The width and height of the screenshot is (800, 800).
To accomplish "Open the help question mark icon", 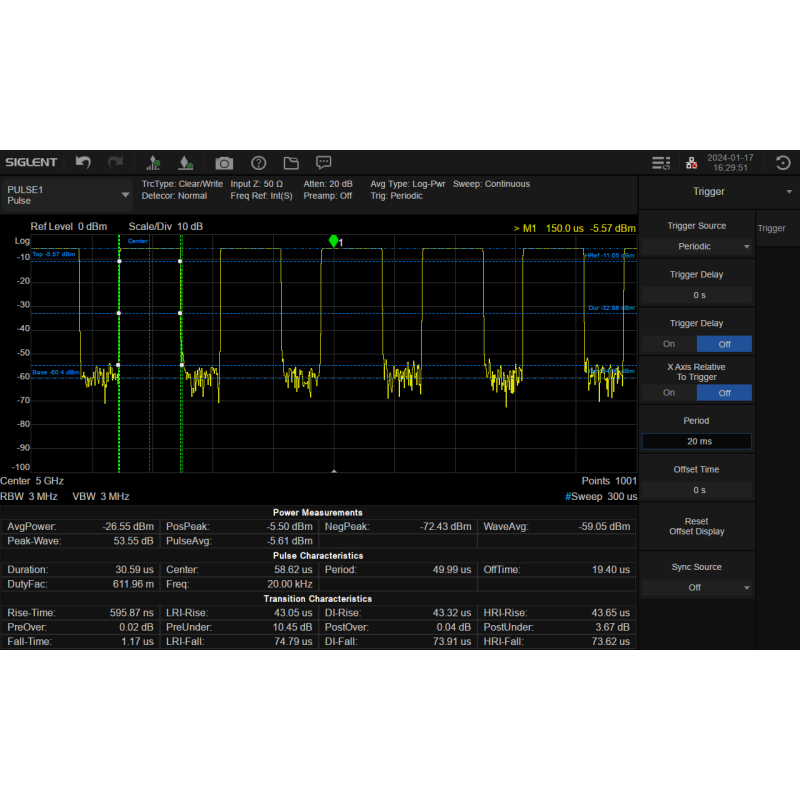I will click(x=258, y=163).
